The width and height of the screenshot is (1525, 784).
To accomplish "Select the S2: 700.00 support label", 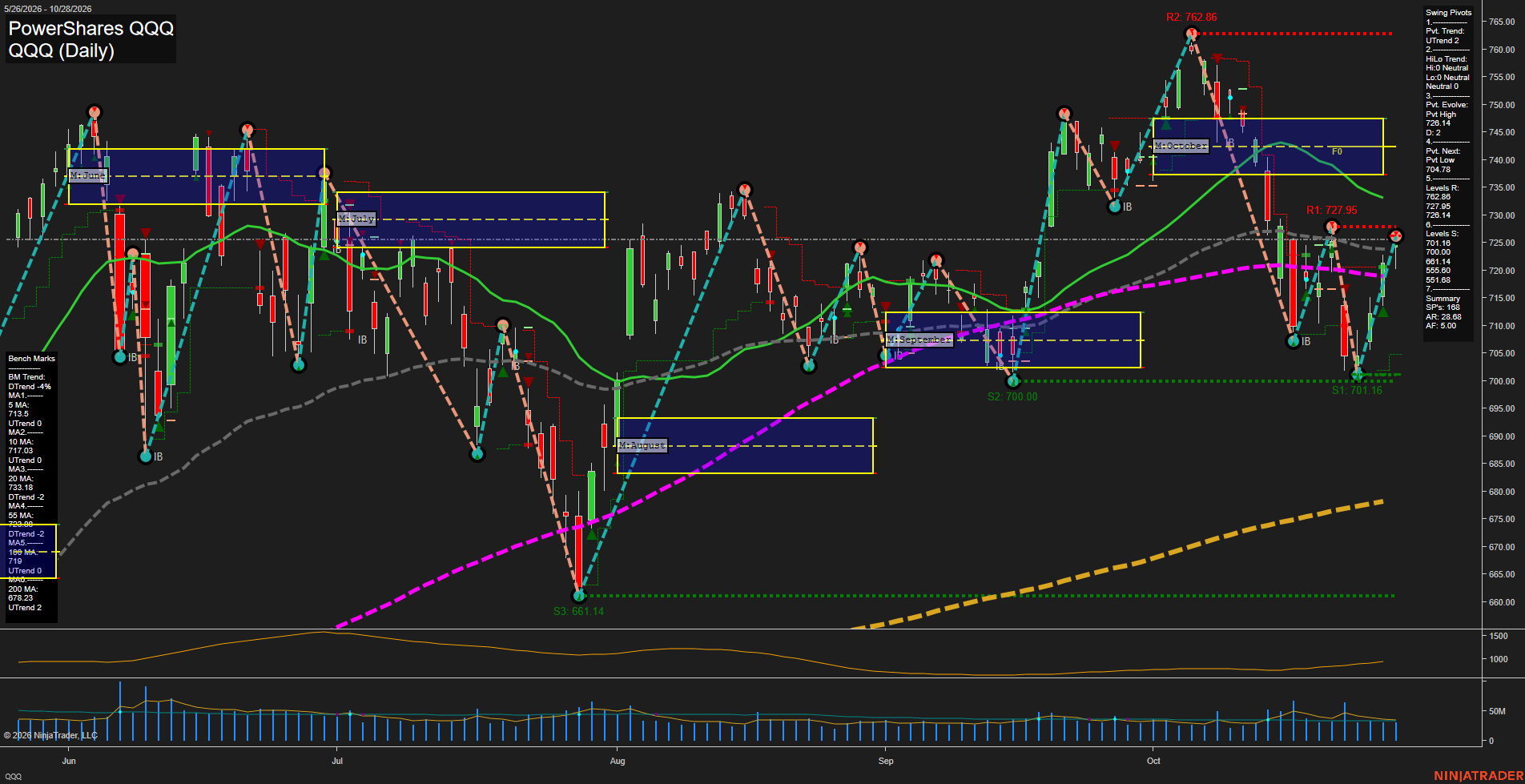I will 1012,396.
